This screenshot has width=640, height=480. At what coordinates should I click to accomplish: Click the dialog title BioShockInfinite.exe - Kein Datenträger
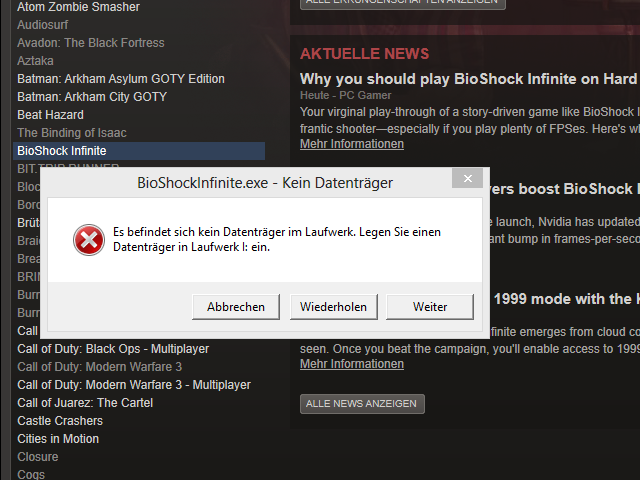click(265, 183)
